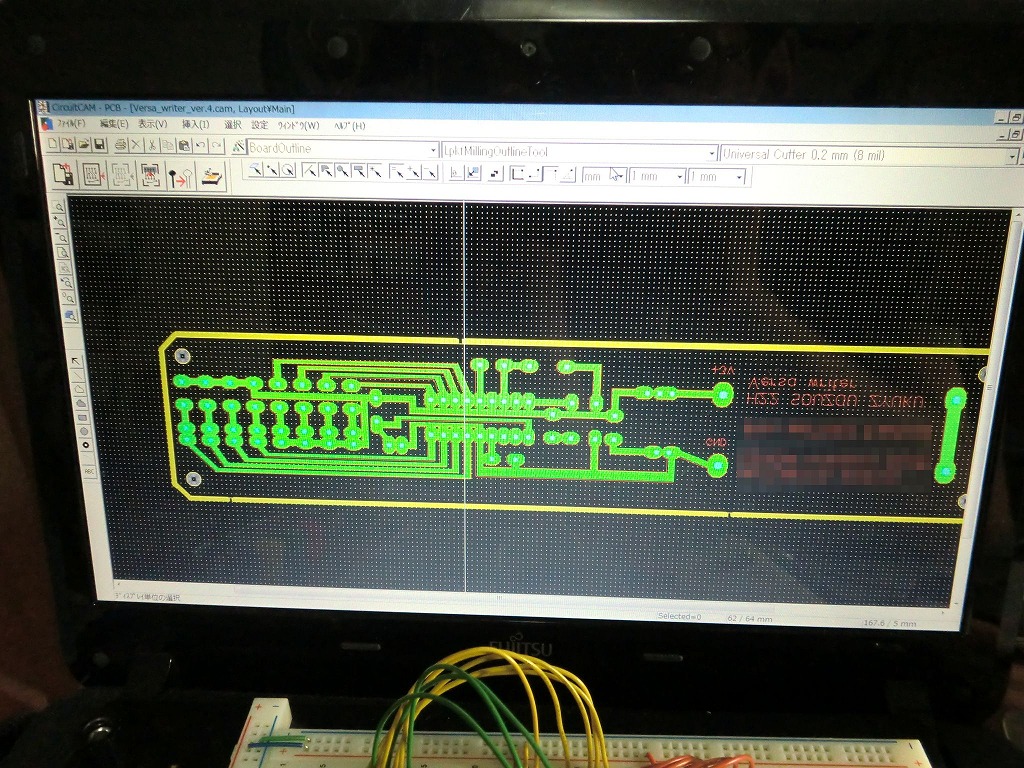Image resolution: width=1024 pixels, height=768 pixels.
Task: Click the Zoom previous view icon
Action: pos(67,282)
